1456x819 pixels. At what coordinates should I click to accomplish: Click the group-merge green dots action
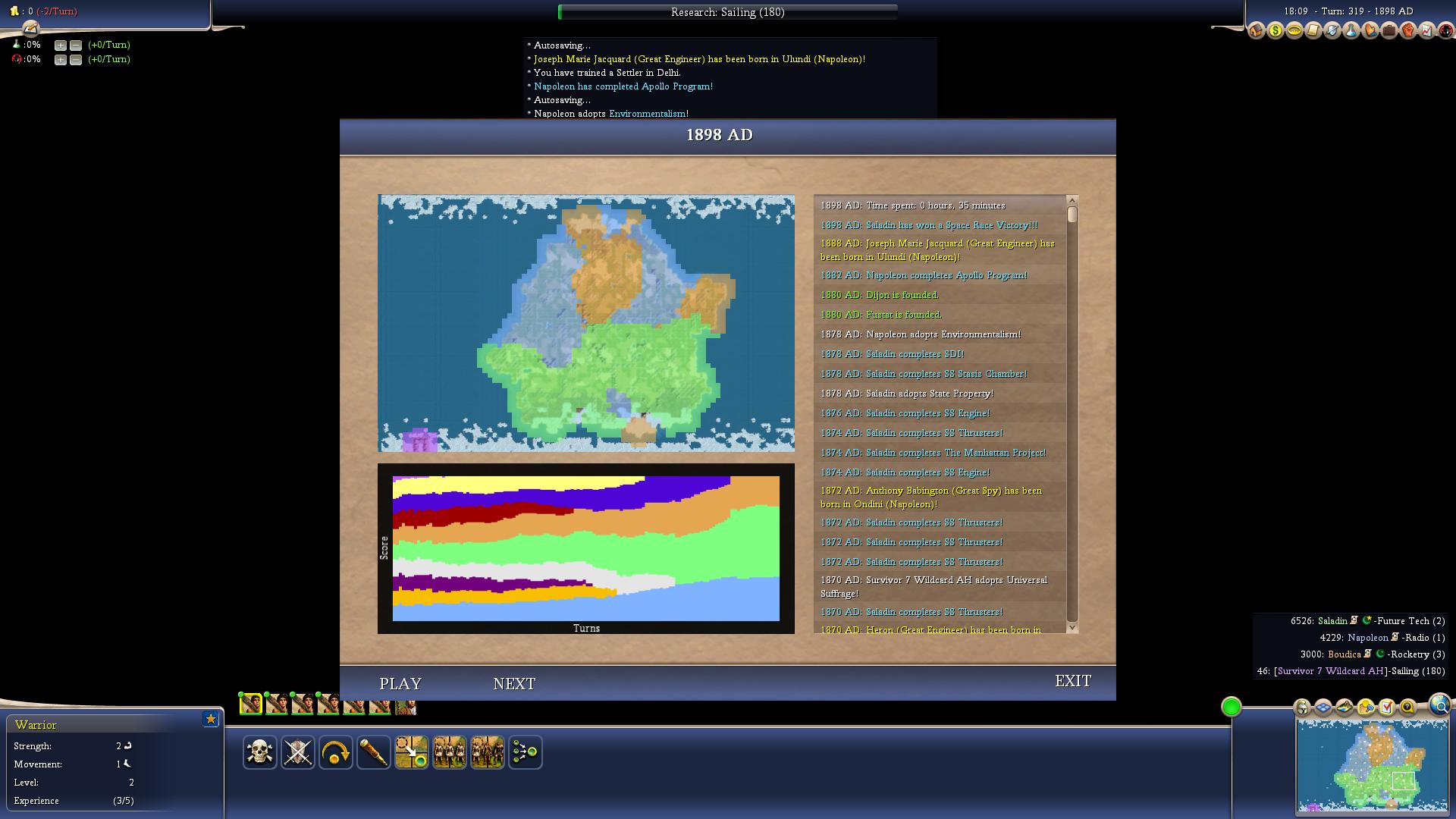click(525, 752)
